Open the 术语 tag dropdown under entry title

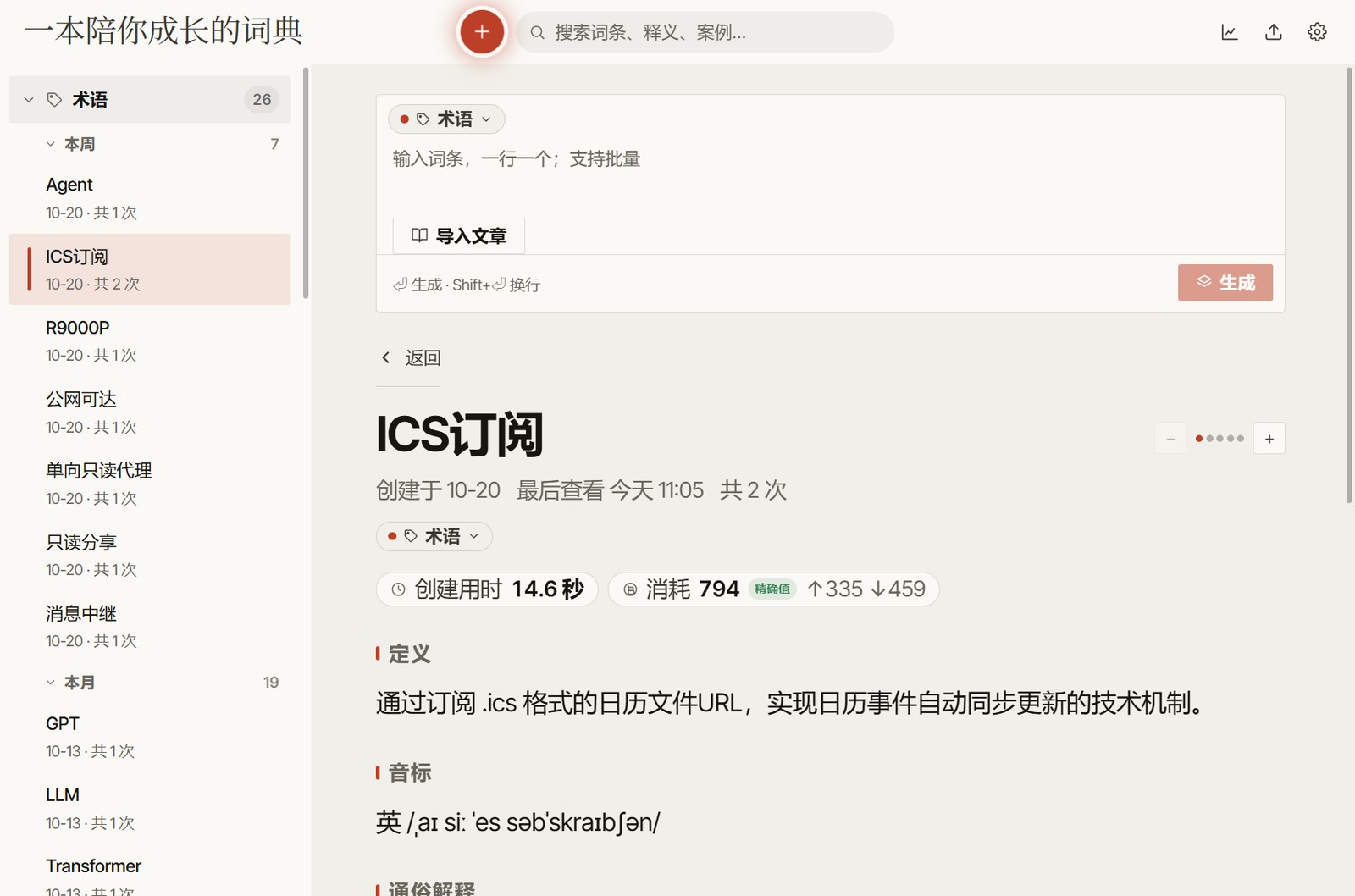pos(434,536)
